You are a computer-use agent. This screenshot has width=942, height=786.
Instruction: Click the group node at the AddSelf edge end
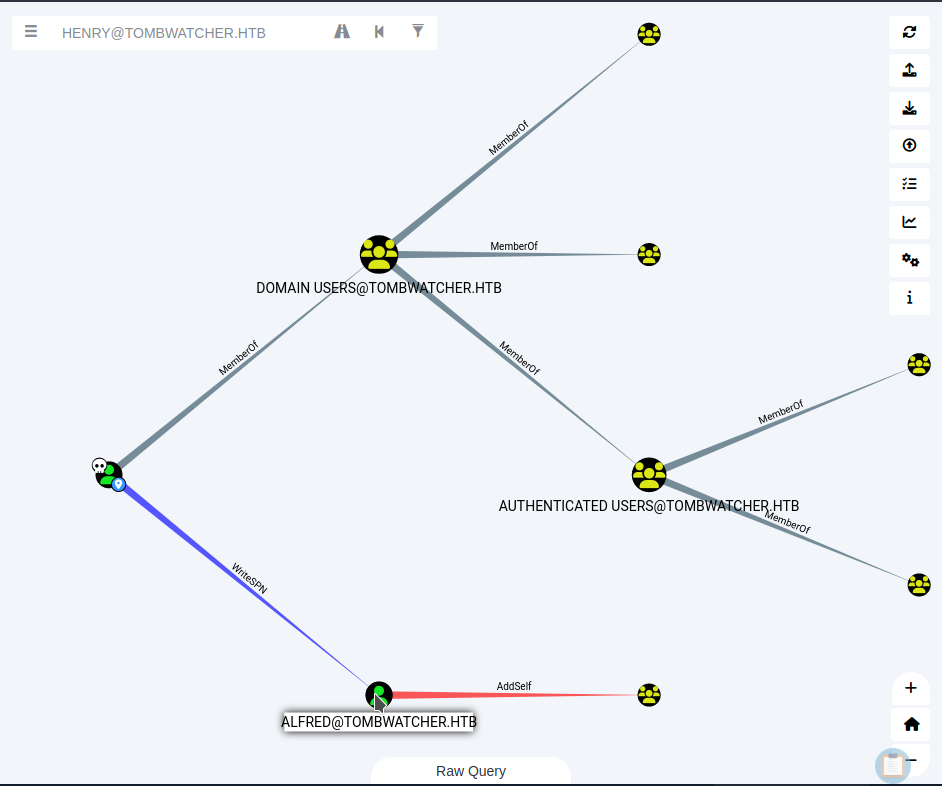tap(649, 694)
